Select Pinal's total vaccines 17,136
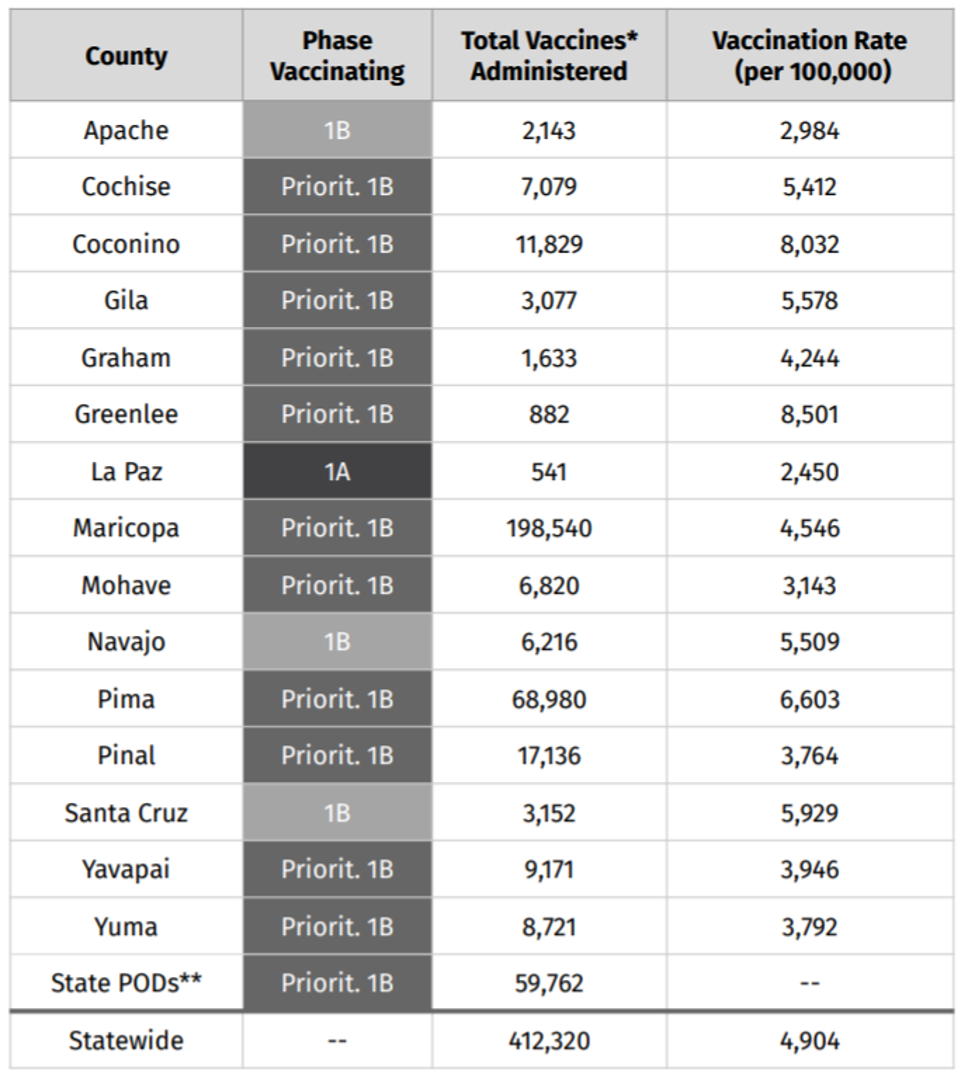 tap(549, 756)
